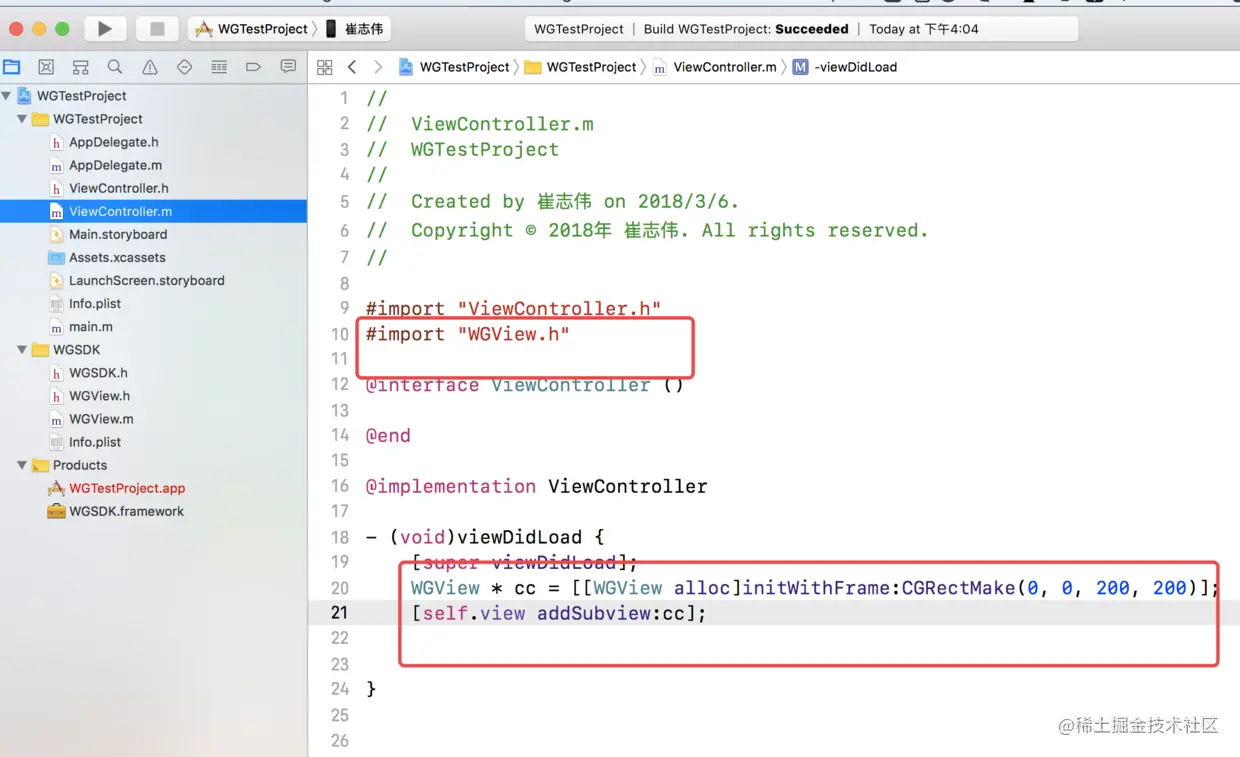Image resolution: width=1240 pixels, height=757 pixels.
Task: Open the Report navigator speech icon
Action: [x=288, y=67]
